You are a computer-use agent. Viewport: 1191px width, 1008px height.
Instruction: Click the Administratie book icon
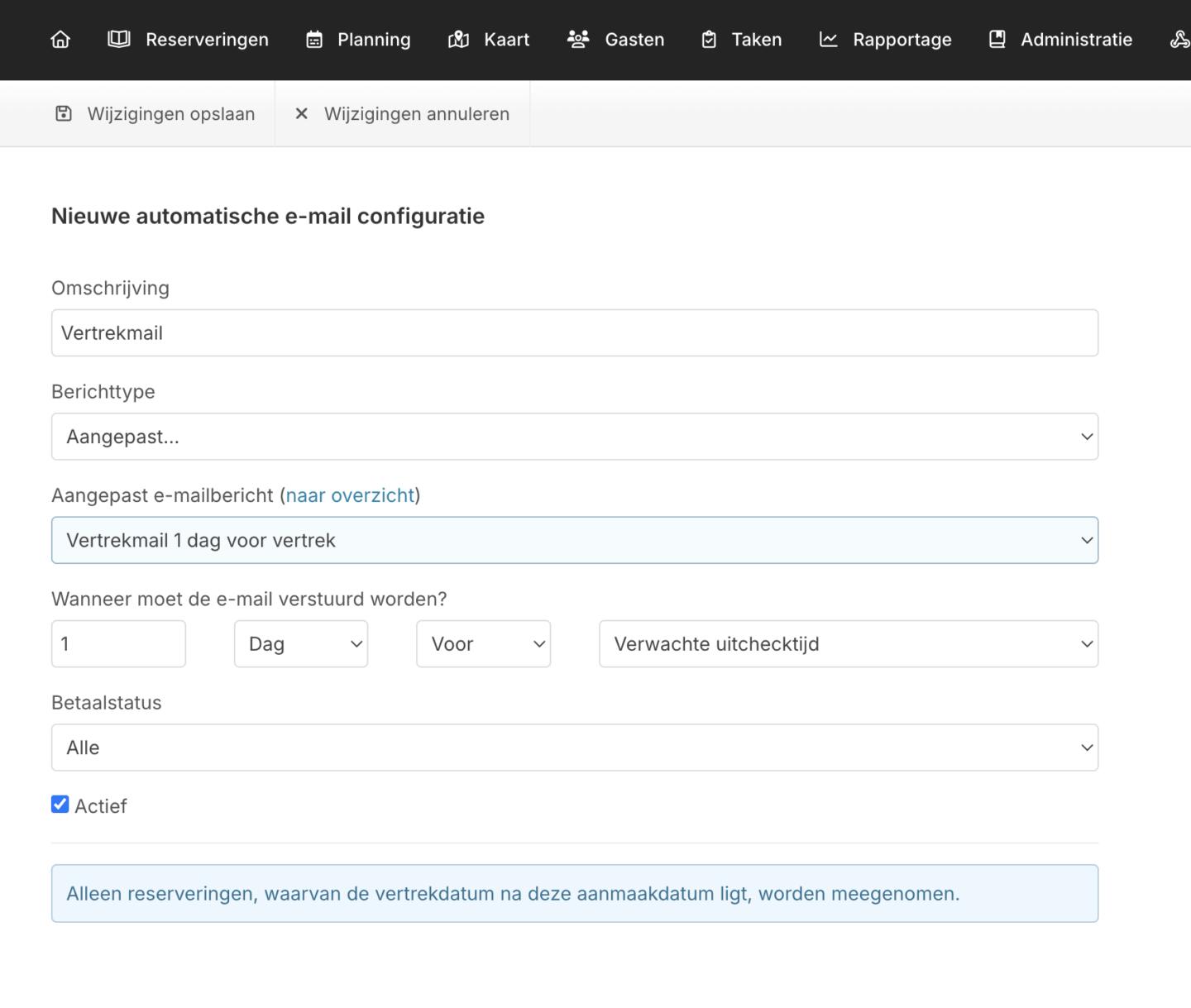[997, 40]
